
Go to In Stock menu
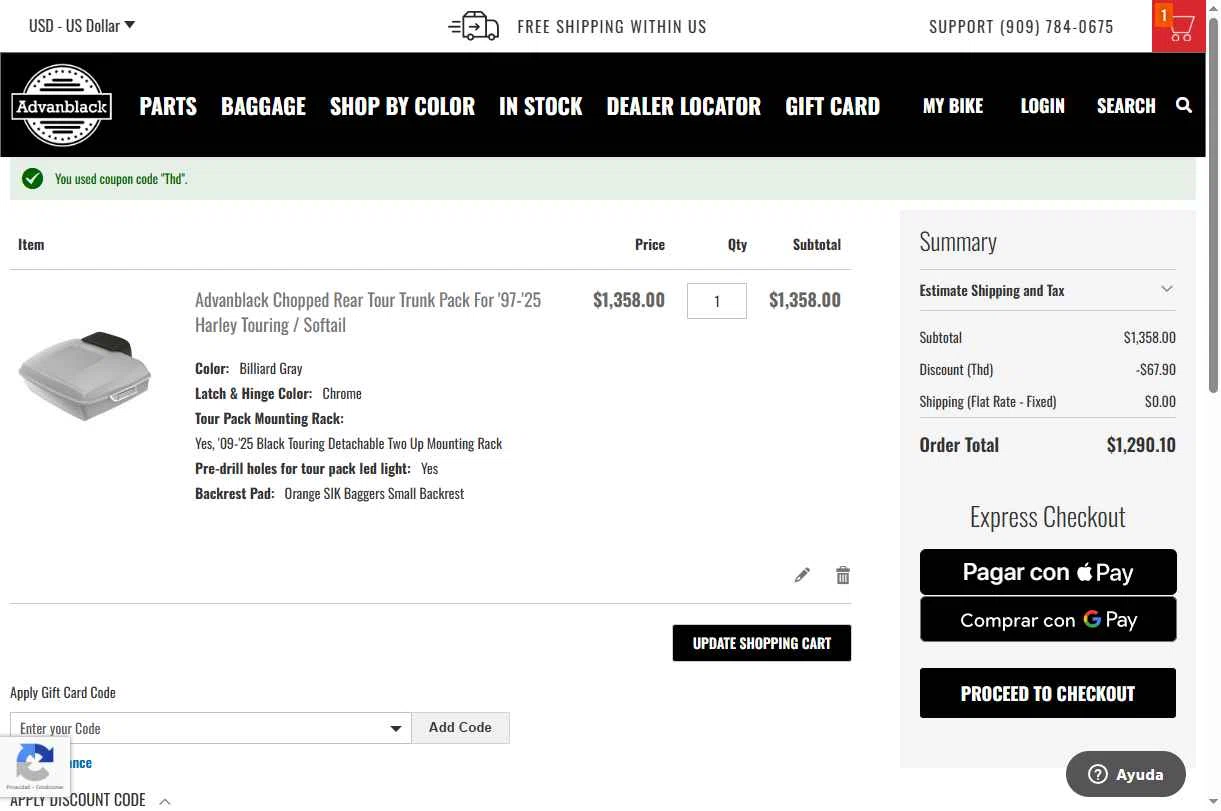tap(541, 106)
